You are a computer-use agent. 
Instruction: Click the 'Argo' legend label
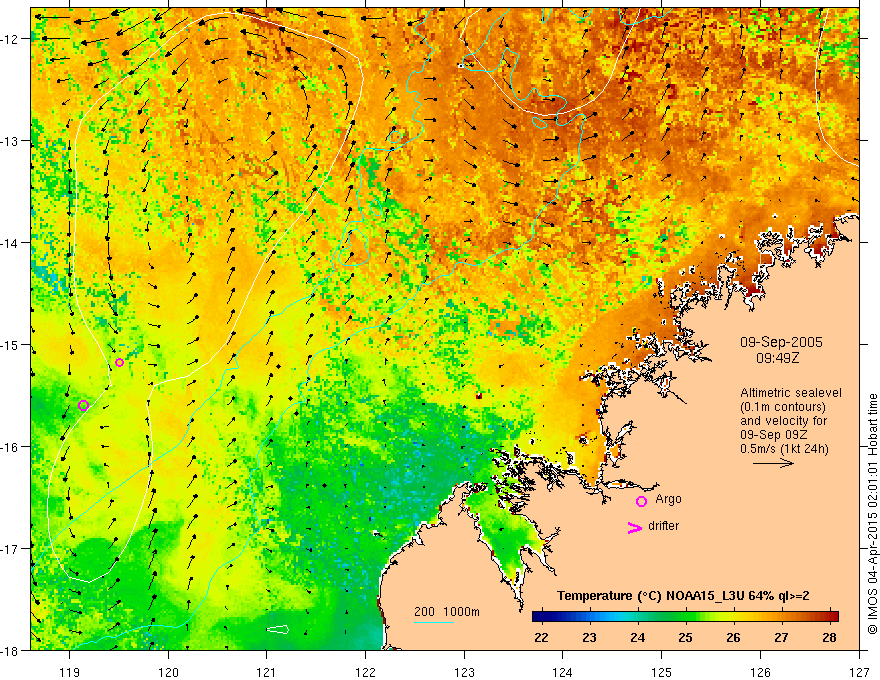[668, 499]
